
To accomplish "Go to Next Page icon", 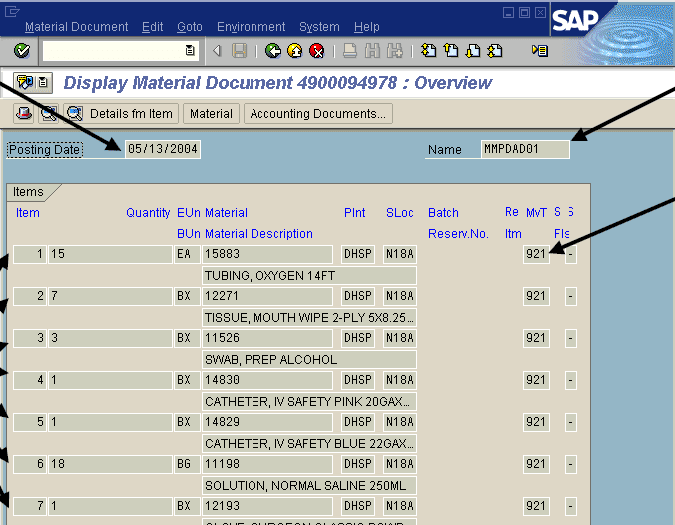I will click(473, 51).
